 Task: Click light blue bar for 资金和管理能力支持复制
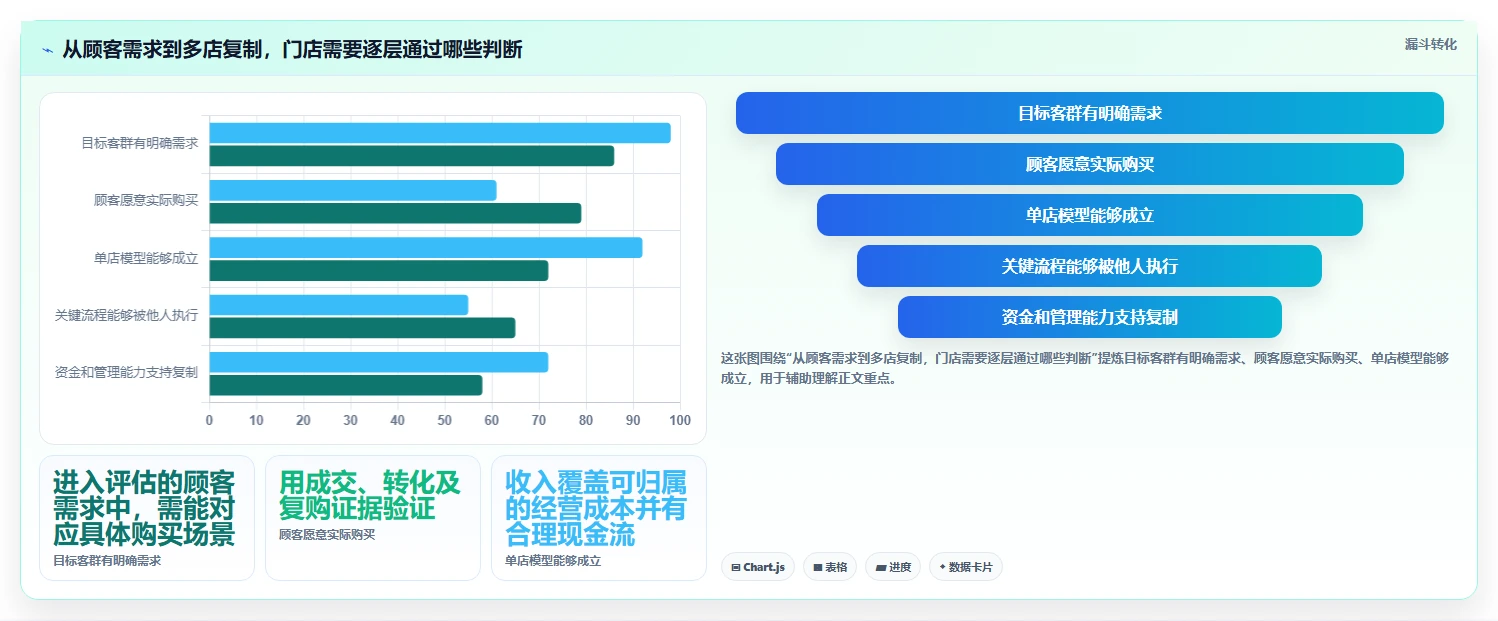pyautogui.click(x=379, y=362)
